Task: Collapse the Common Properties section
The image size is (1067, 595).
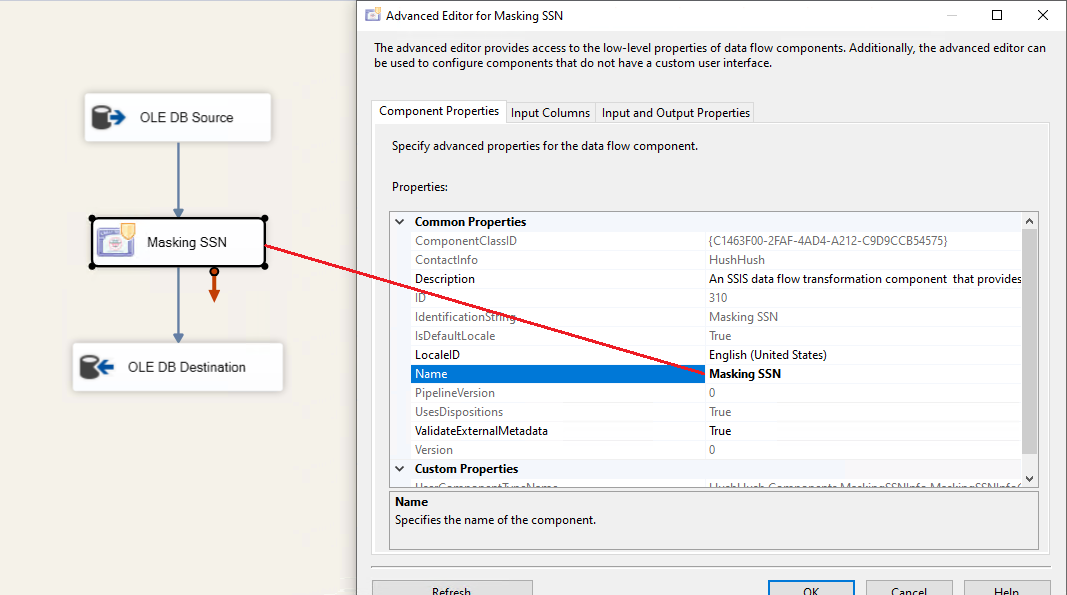Action: pos(400,222)
